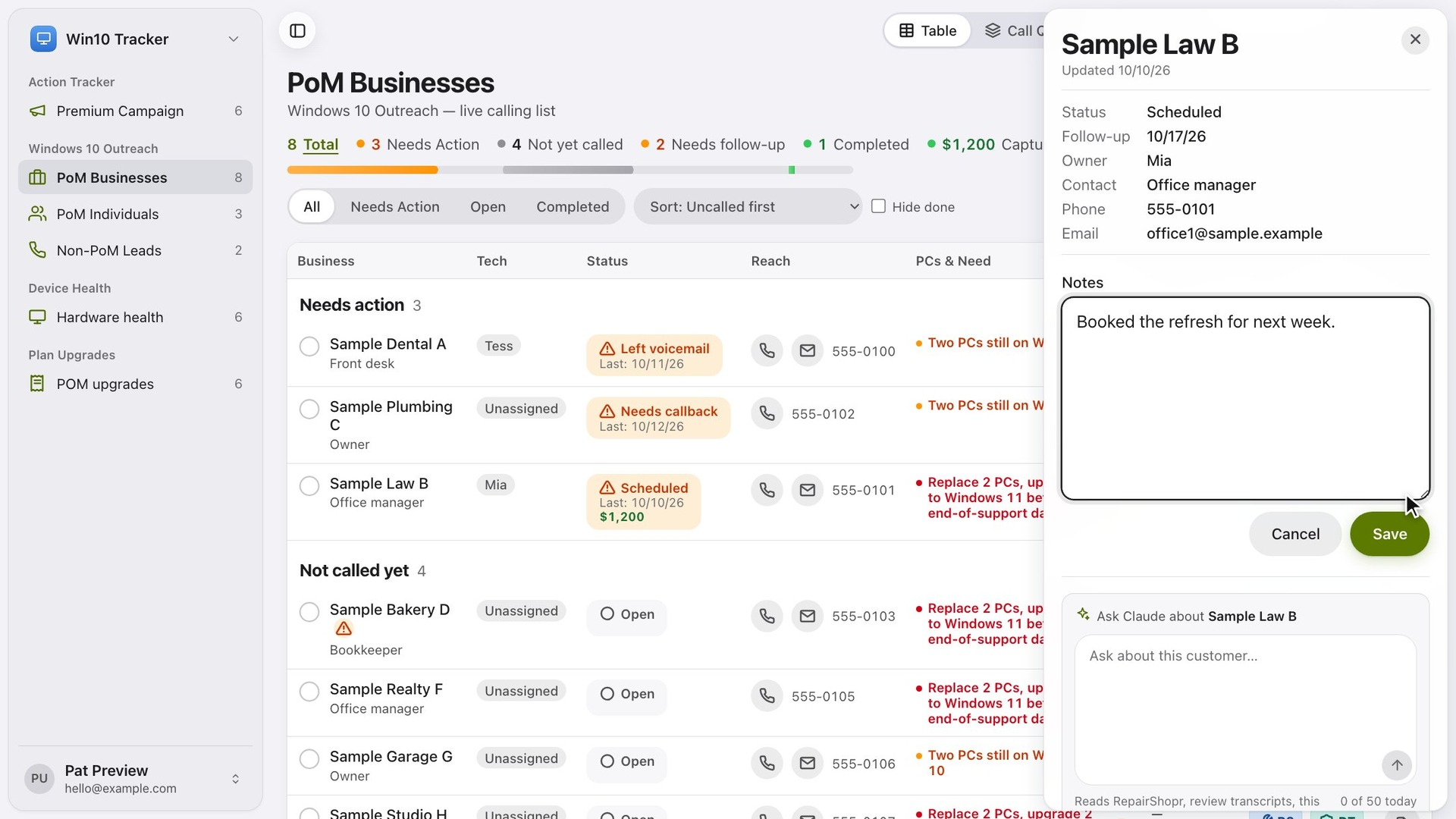
Task: Click the email icon for Sample Bakery D
Action: (808, 617)
